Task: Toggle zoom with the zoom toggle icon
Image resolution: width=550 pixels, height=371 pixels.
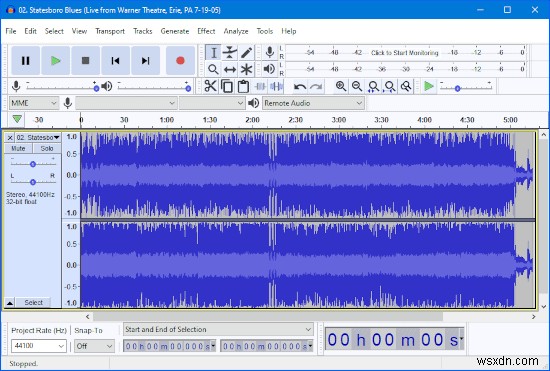Action: [x=406, y=86]
